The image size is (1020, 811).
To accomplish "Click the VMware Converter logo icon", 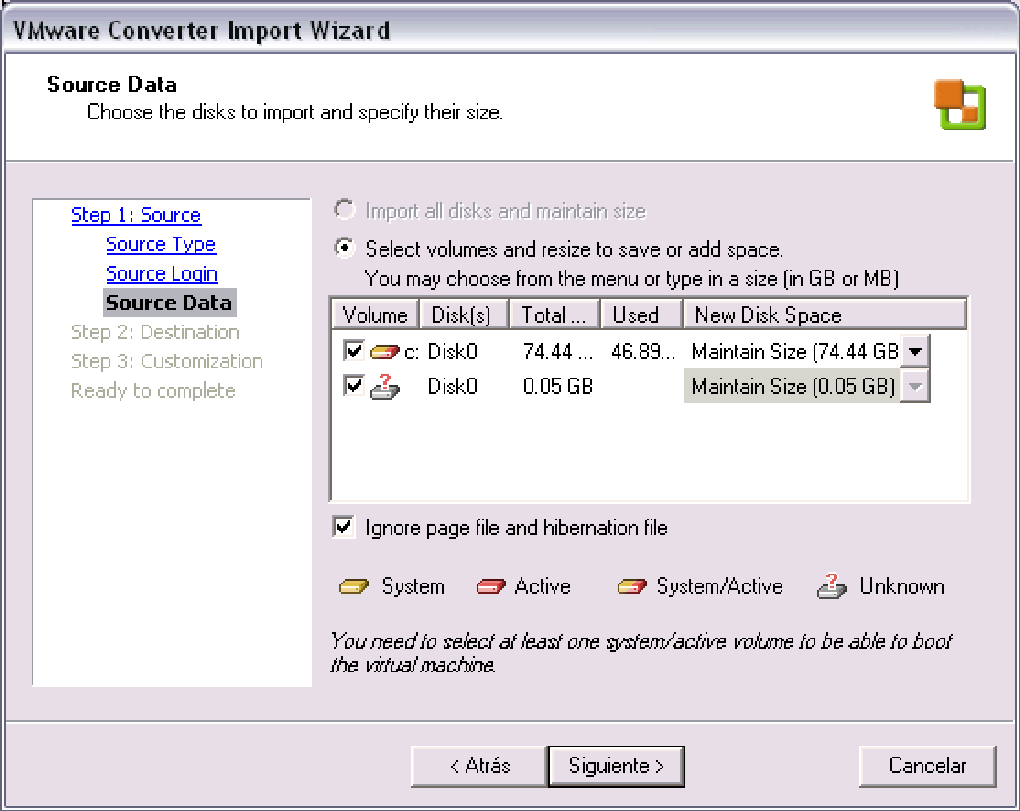I will point(960,105).
